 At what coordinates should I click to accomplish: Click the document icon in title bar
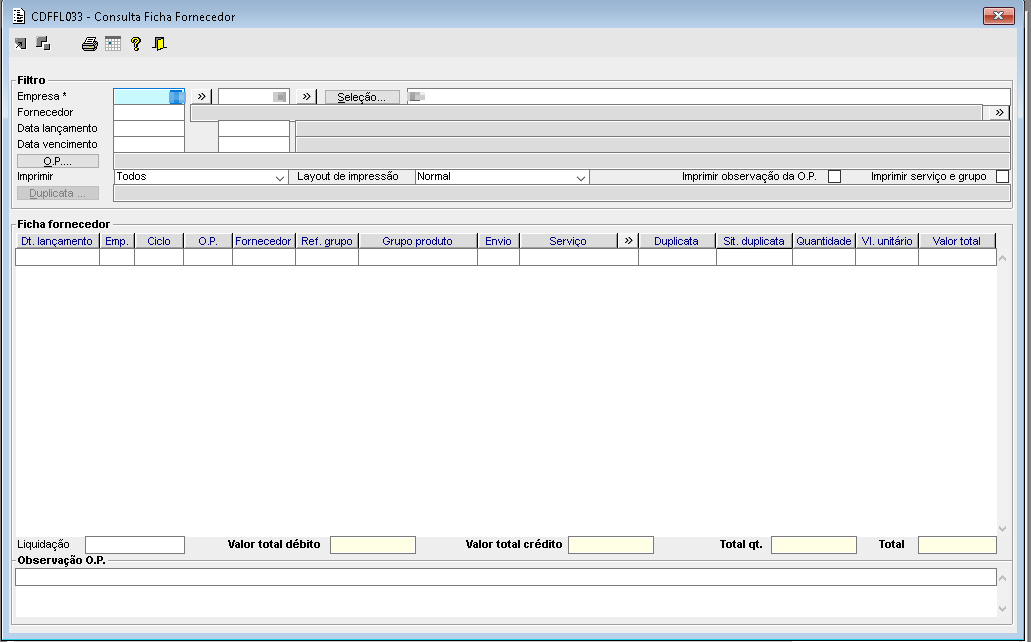[x=19, y=16]
